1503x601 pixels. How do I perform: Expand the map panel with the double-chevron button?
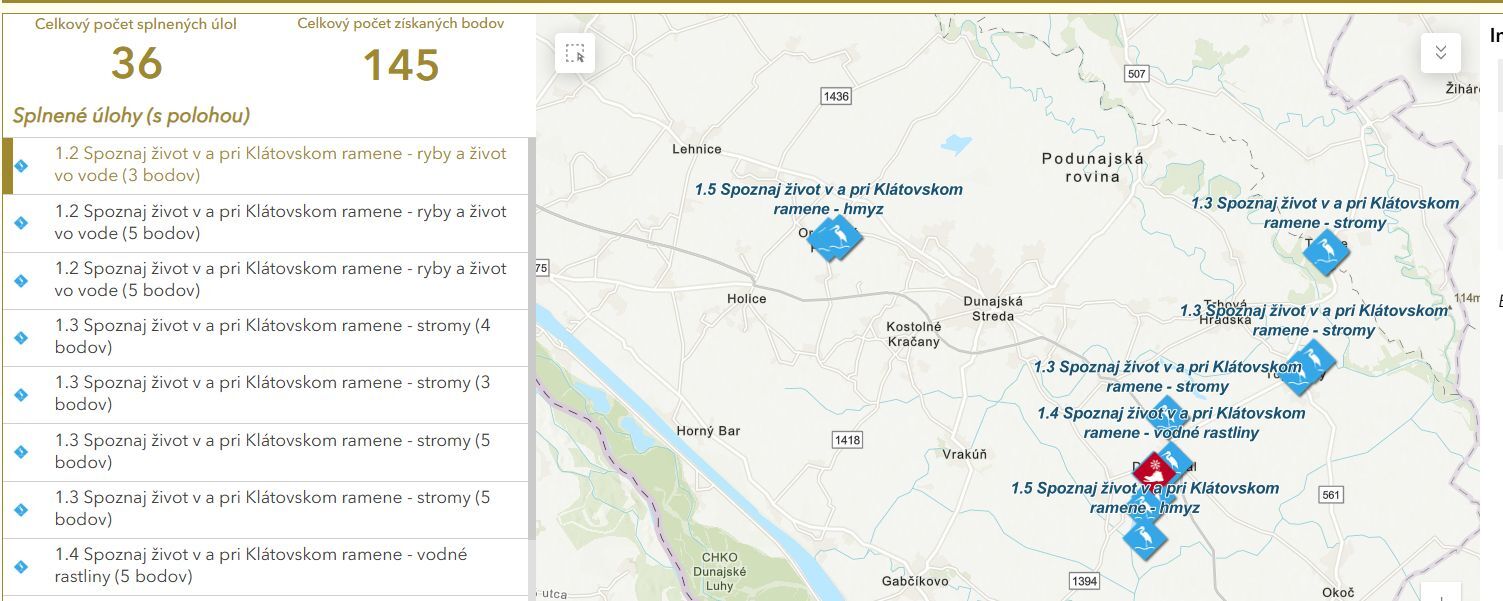pos(1440,53)
